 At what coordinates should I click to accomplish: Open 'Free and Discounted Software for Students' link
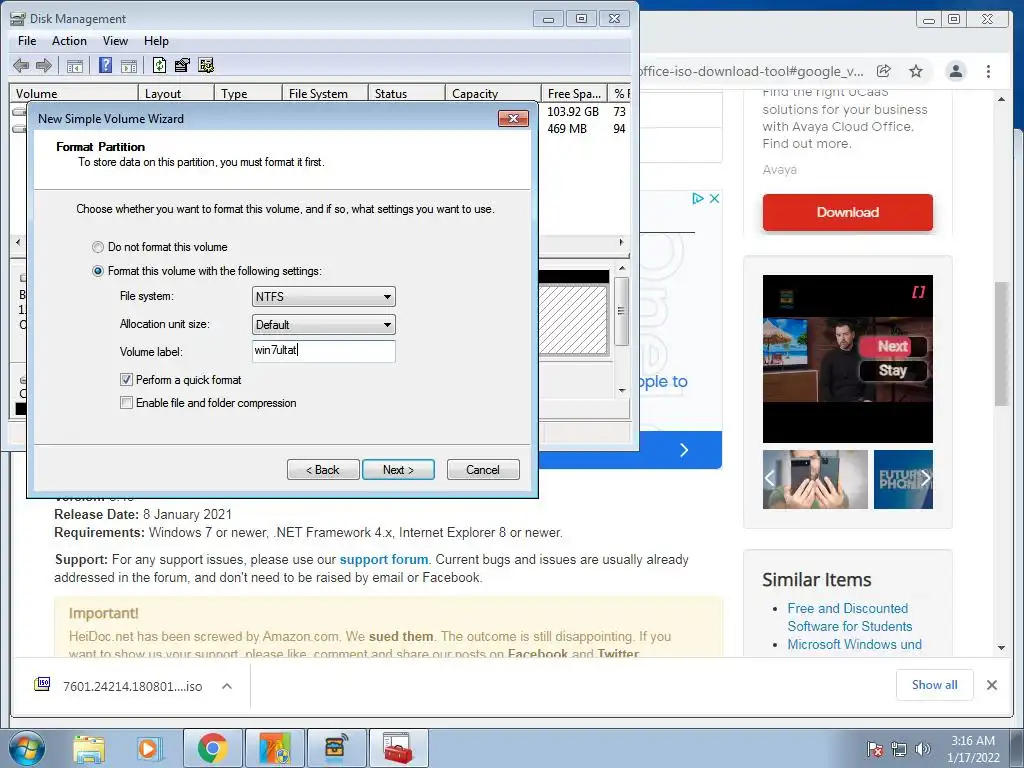click(x=850, y=617)
